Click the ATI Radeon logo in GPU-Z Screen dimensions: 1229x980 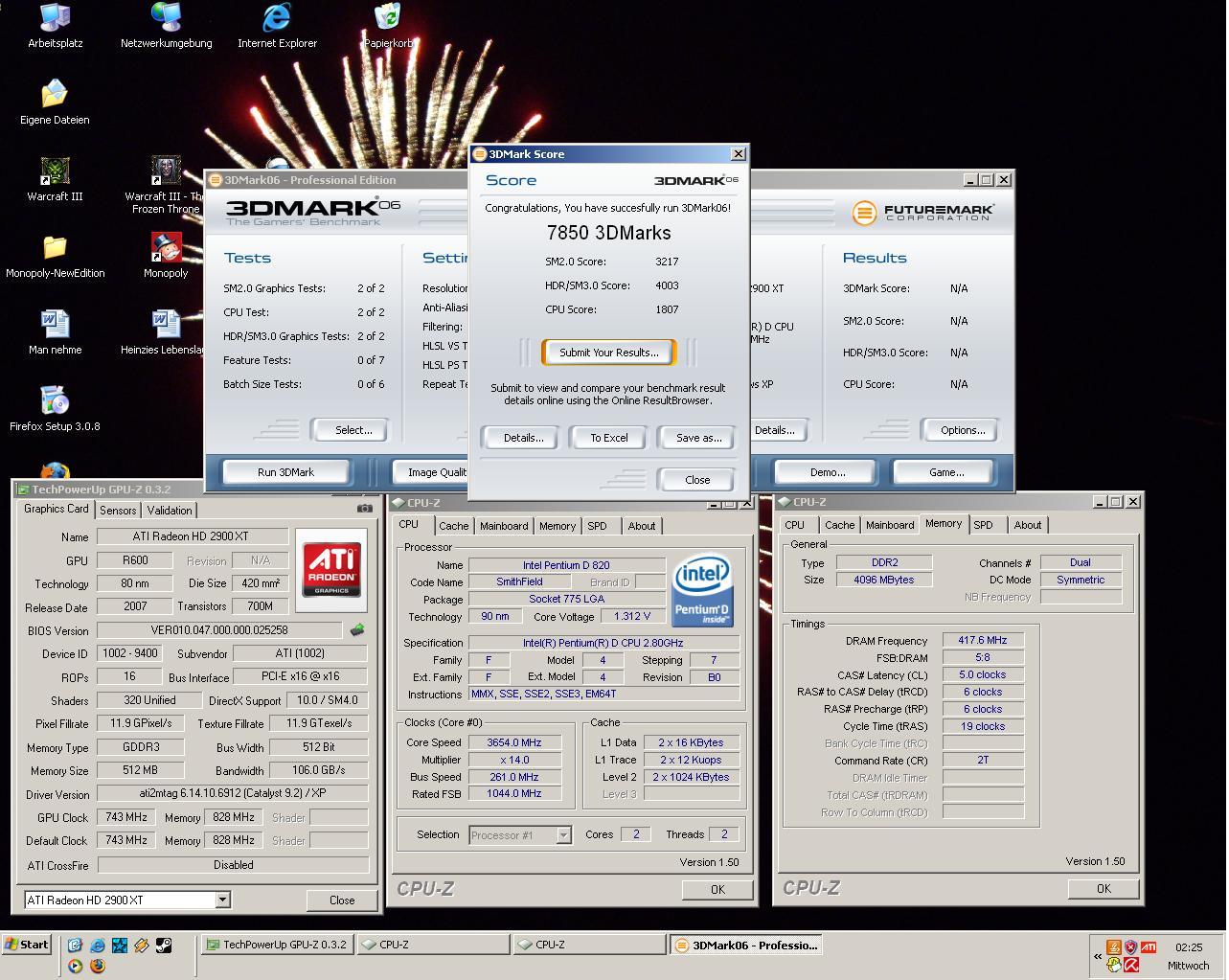tap(331, 570)
